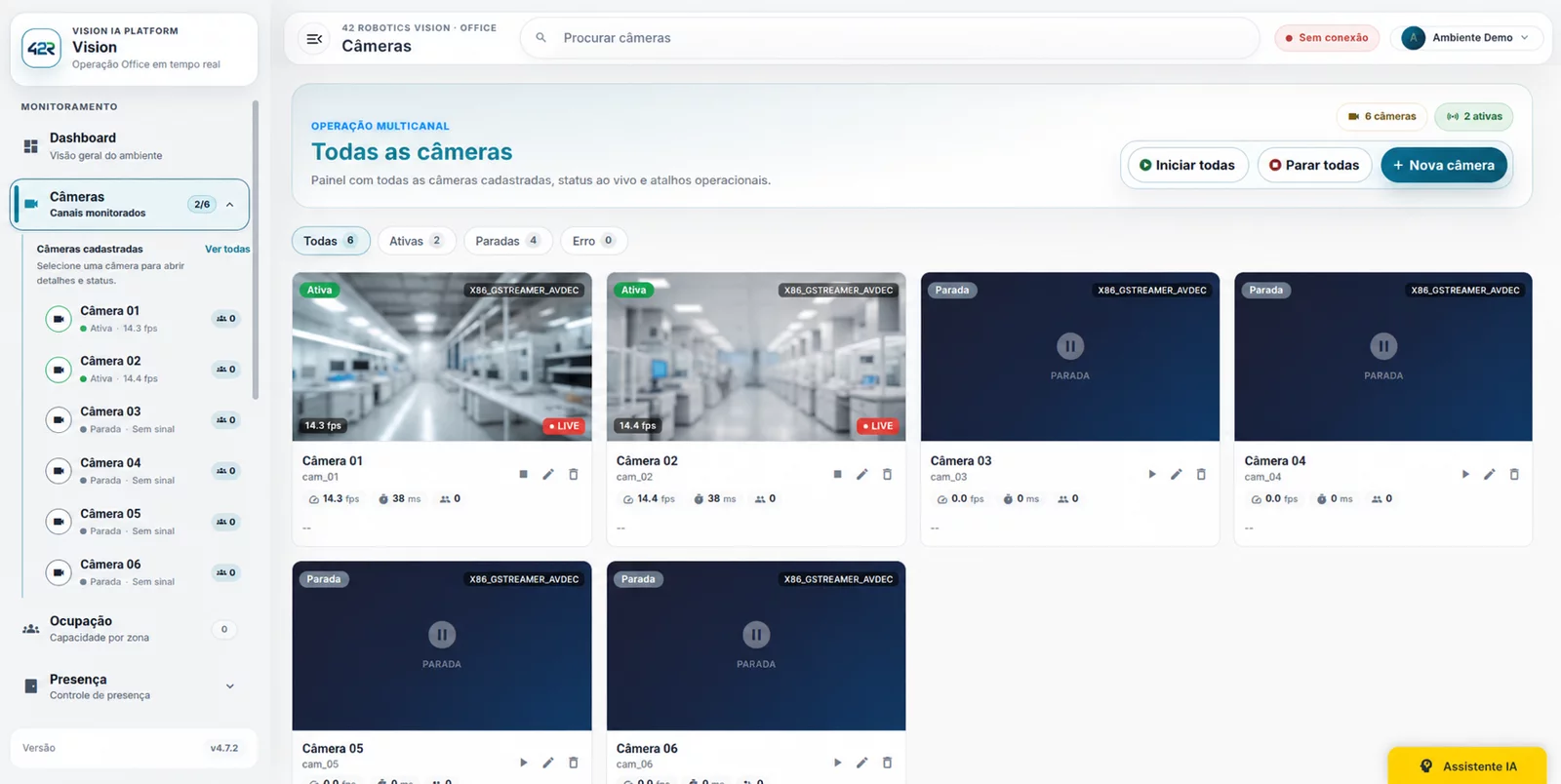
Task: Start Câmera 06 with play icon
Action: pos(837,763)
